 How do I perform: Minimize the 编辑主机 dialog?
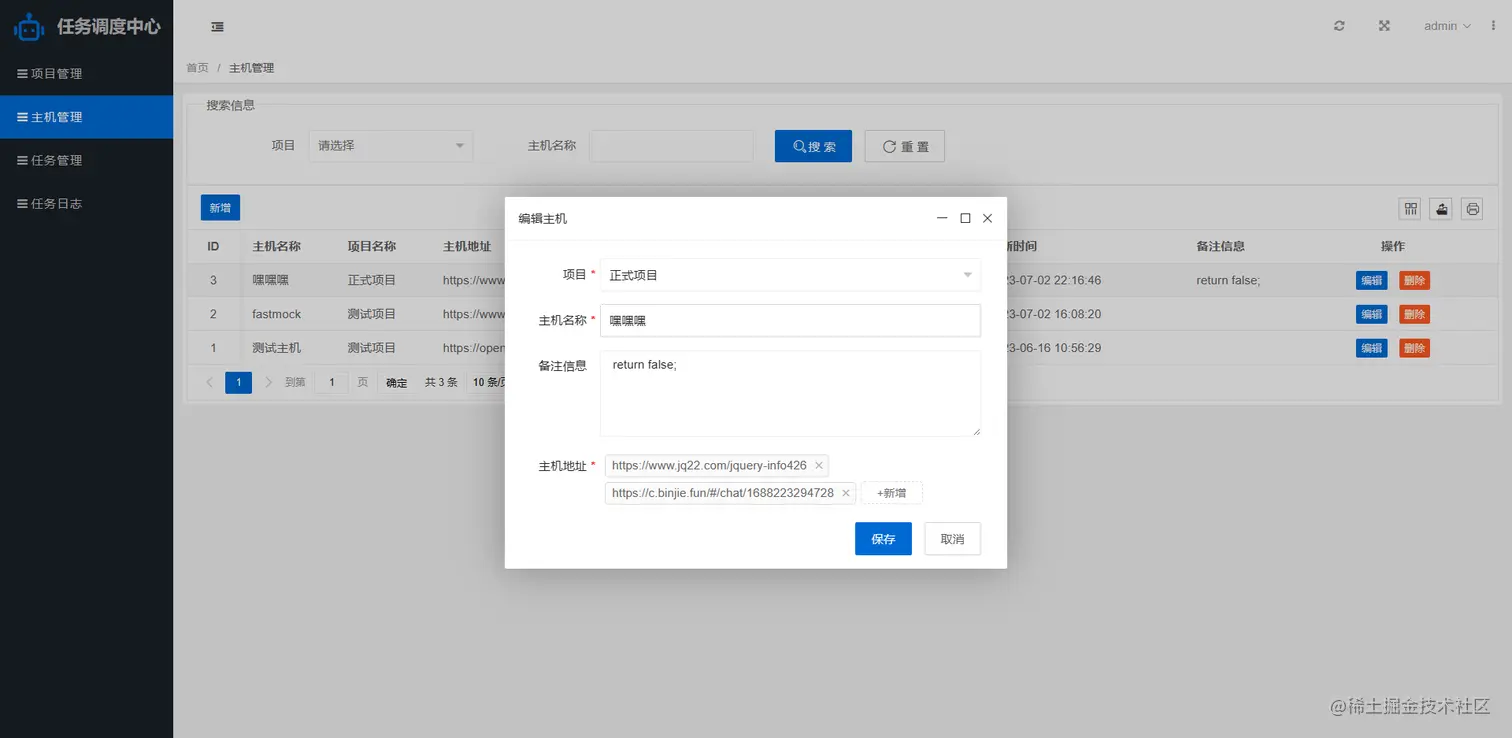(941, 217)
